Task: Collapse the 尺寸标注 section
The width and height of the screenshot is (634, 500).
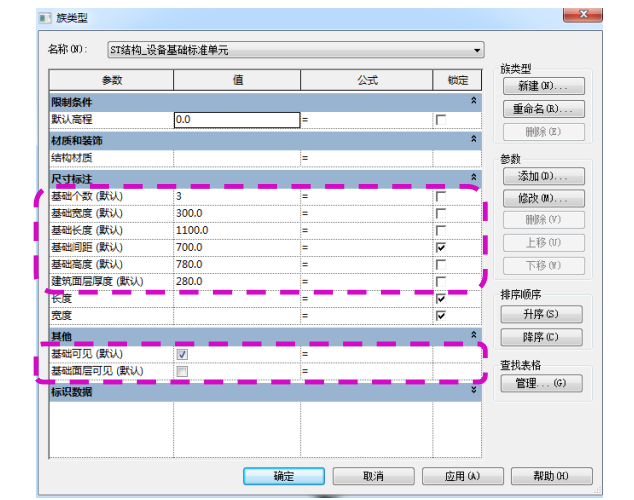Action: click(x=474, y=178)
